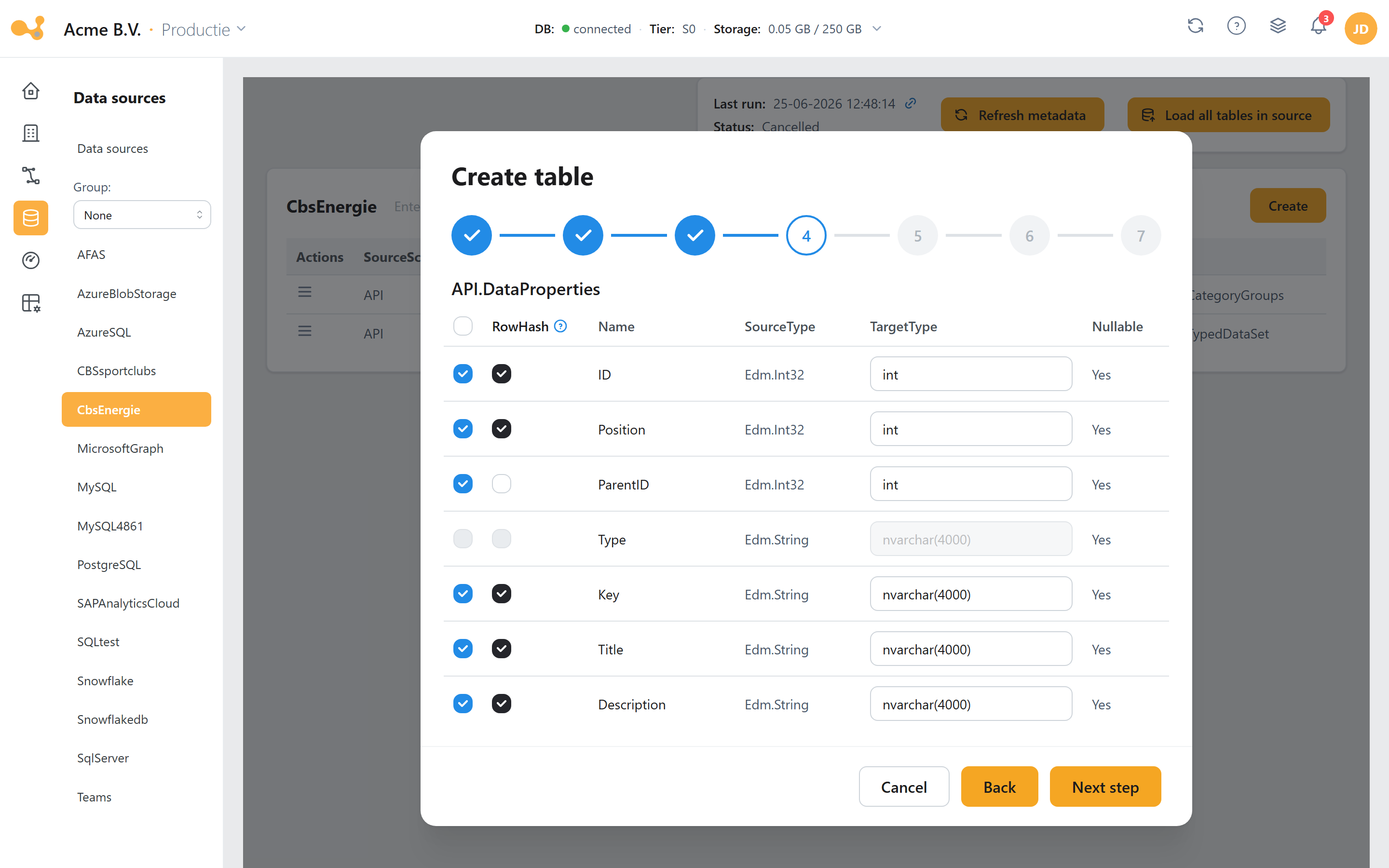Open CbsEnergie data source entry

pyautogui.click(x=136, y=409)
